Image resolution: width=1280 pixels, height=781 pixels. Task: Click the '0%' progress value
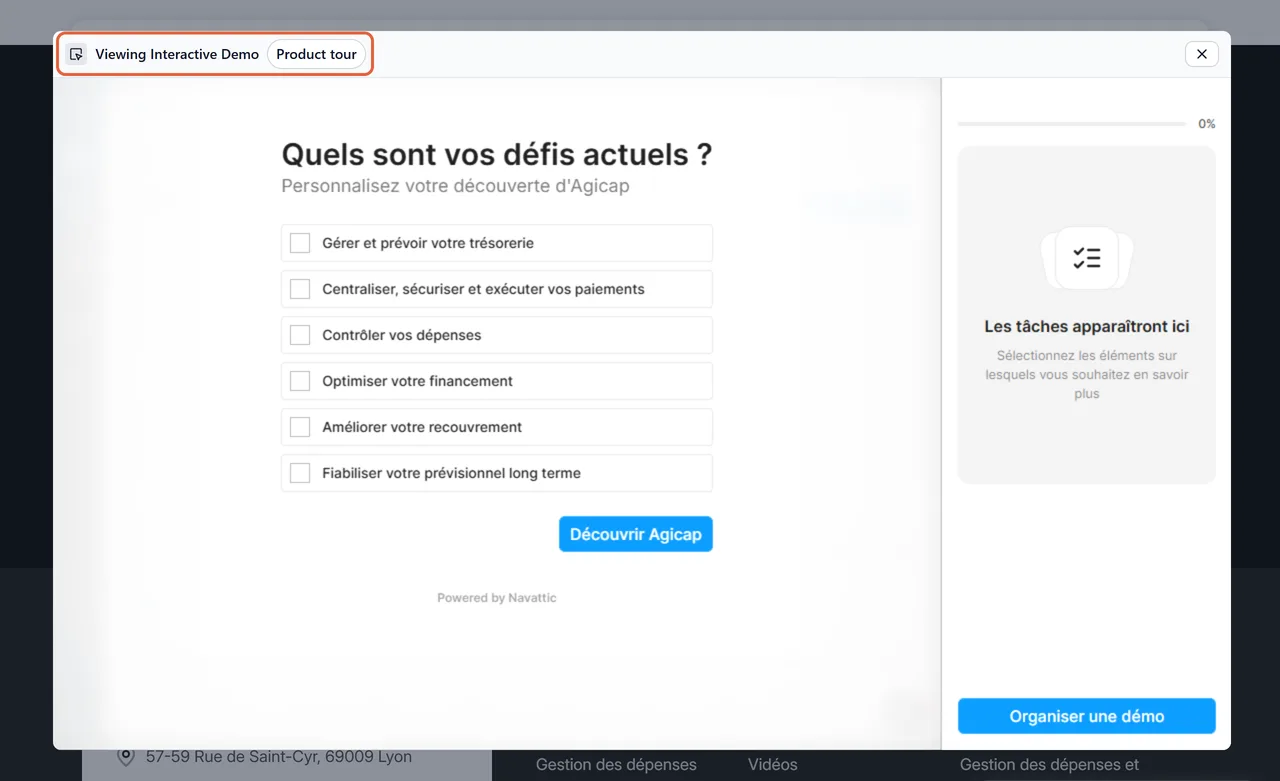pos(1207,124)
